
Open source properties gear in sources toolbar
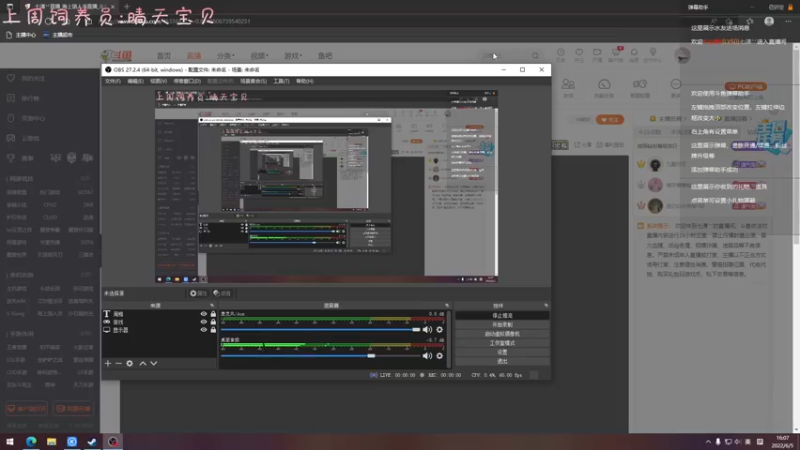coord(130,363)
